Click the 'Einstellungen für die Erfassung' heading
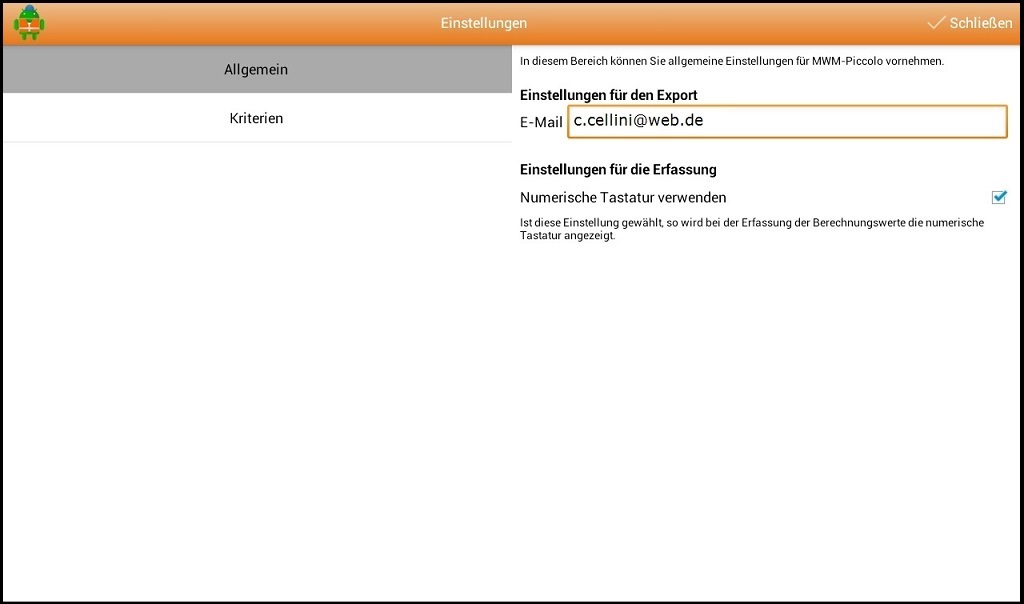This screenshot has width=1024, height=604. [618, 169]
